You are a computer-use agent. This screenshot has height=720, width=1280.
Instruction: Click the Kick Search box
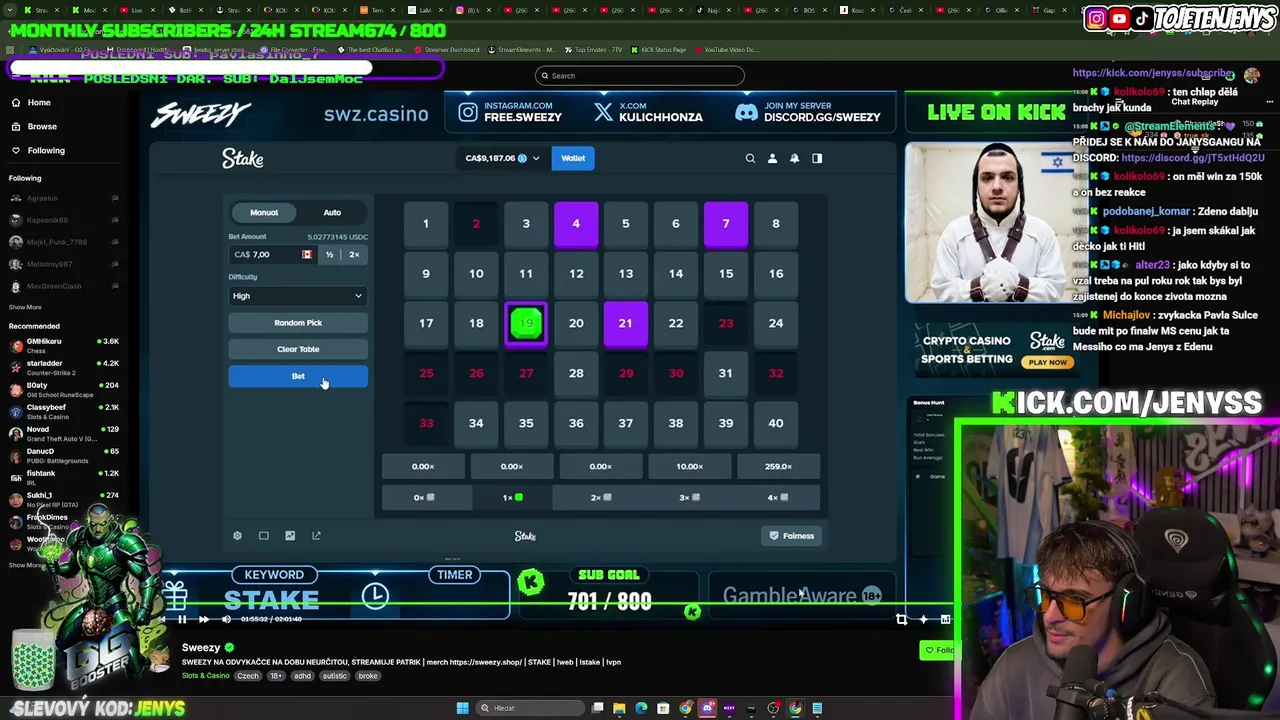tap(640, 76)
